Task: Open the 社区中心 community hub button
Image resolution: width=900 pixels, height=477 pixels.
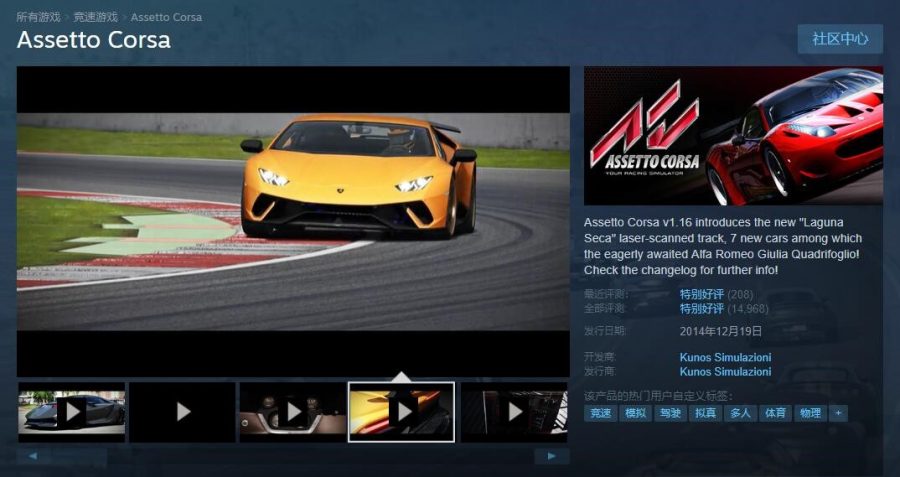Action: (840, 39)
